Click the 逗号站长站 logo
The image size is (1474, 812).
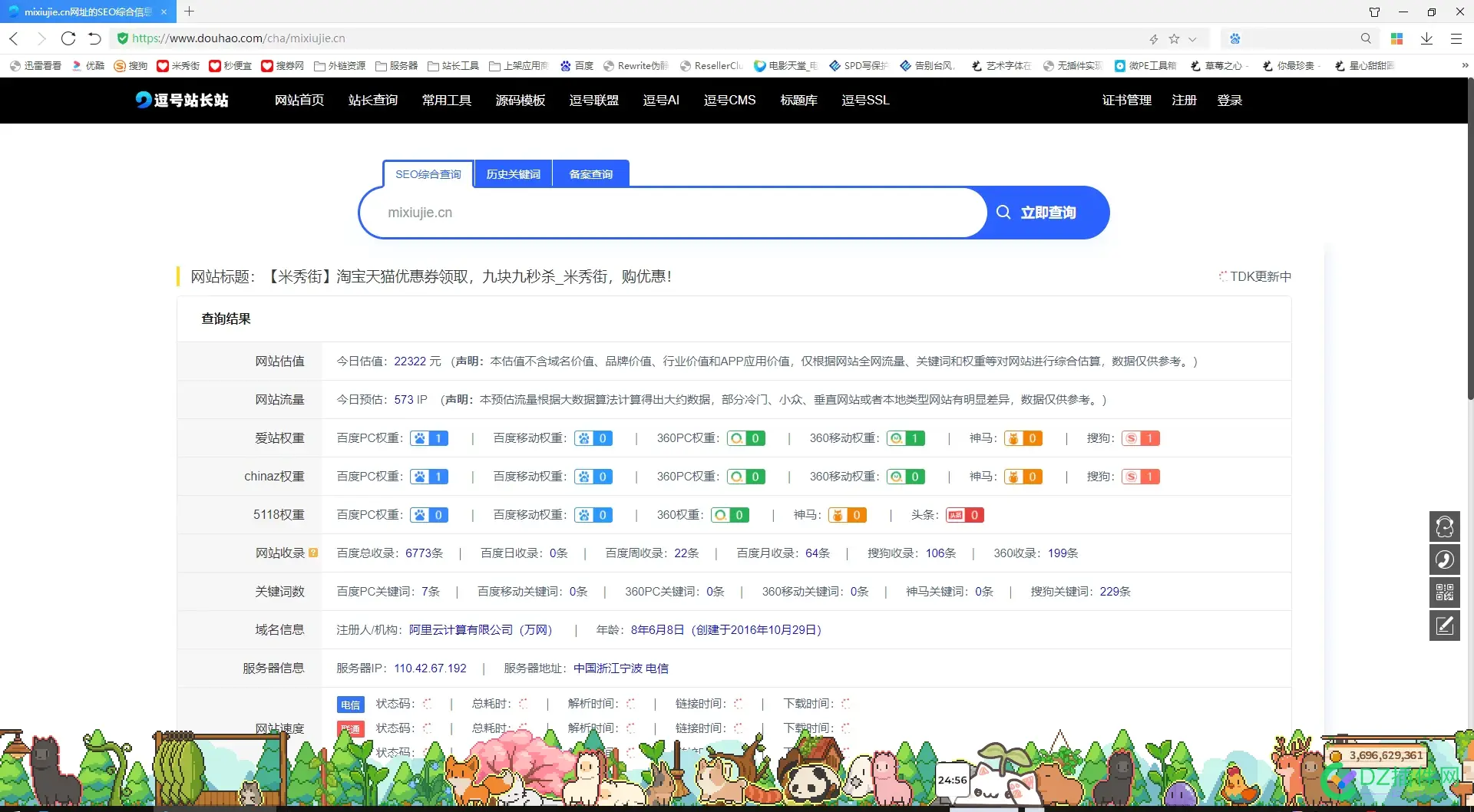point(181,101)
